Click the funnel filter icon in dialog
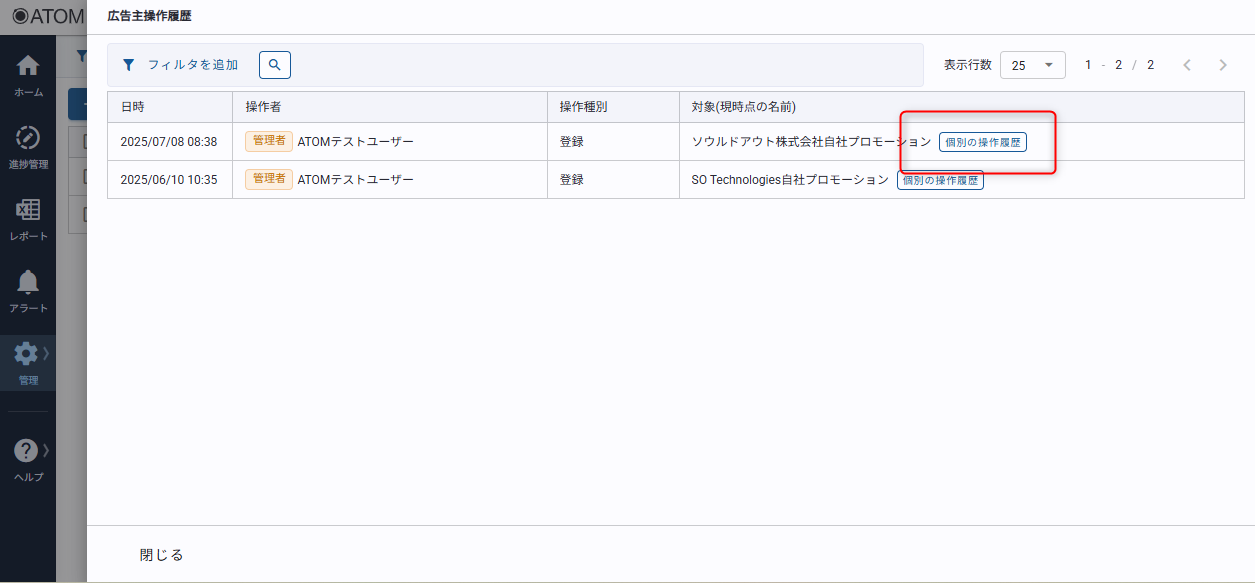Viewport: 1255px width, 583px height. click(x=128, y=65)
